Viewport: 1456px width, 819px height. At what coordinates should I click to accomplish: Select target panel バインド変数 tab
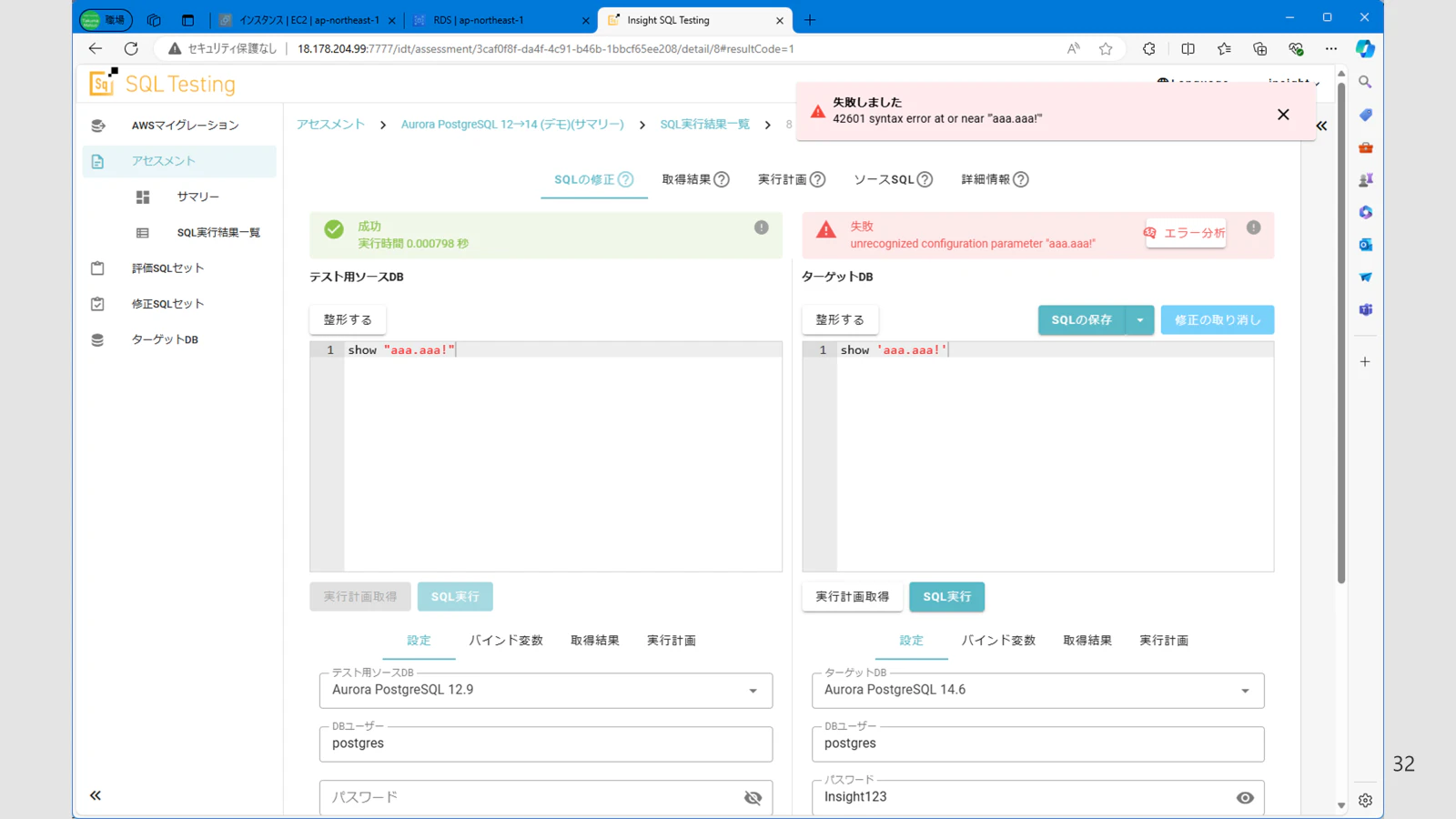[x=998, y=641]
